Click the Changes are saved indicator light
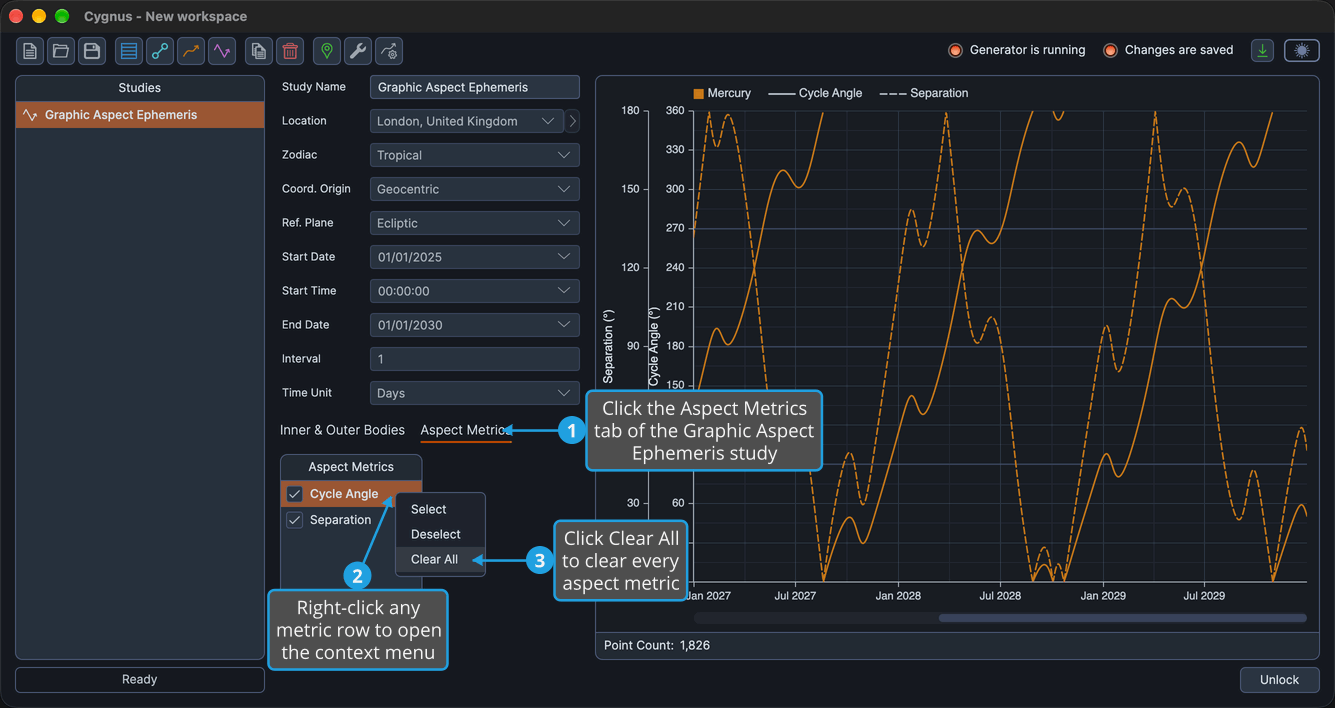Viewport: 1335px width, 708px height. point(1110,50)
